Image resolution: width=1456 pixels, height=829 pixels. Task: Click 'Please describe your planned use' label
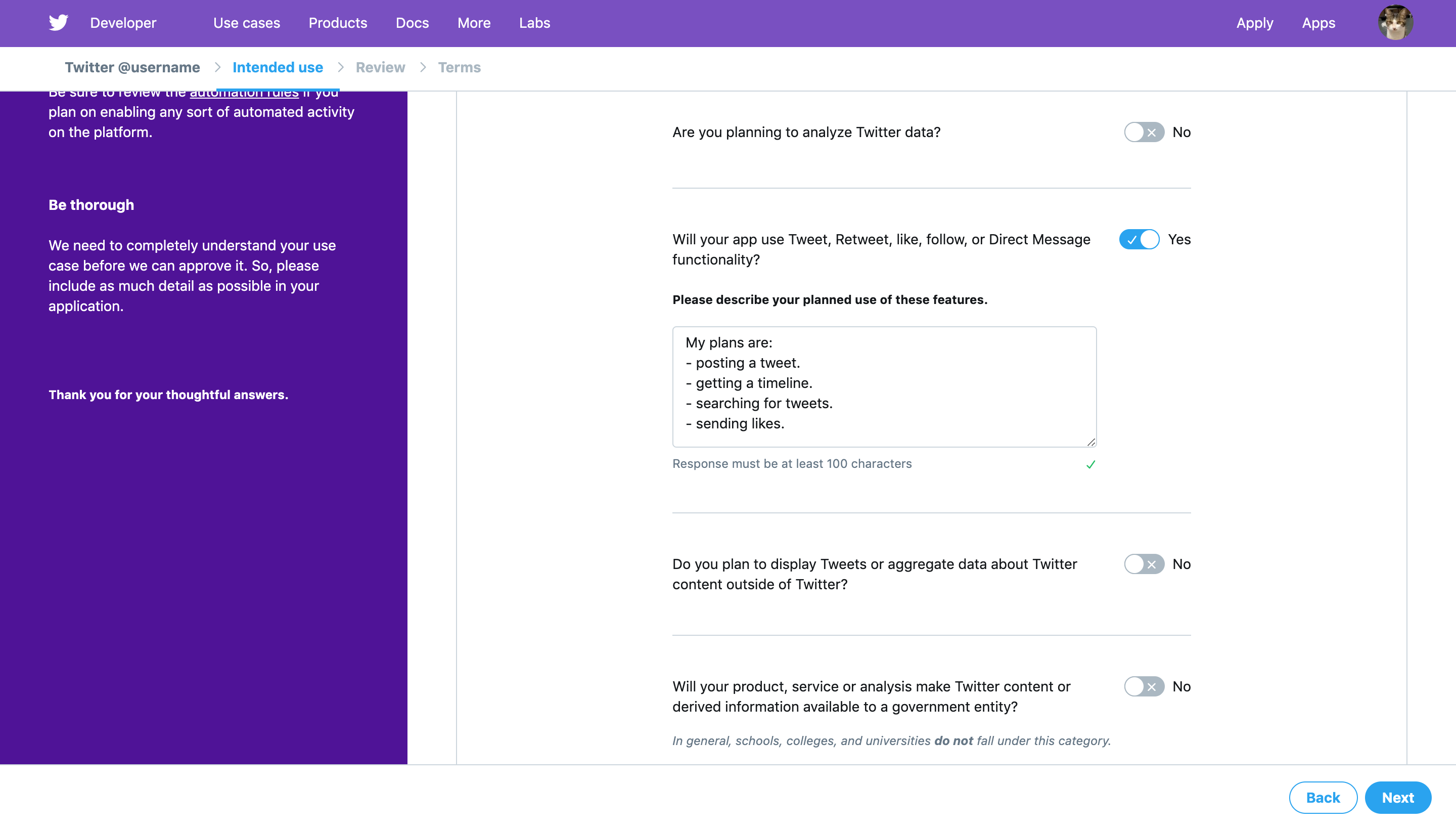pyautogui.click(x=830, y=299)
